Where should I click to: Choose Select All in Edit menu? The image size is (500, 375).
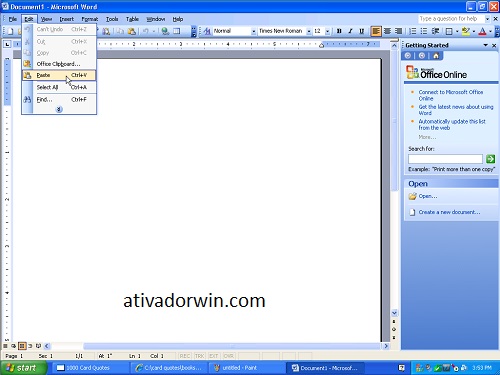(59, 87)
